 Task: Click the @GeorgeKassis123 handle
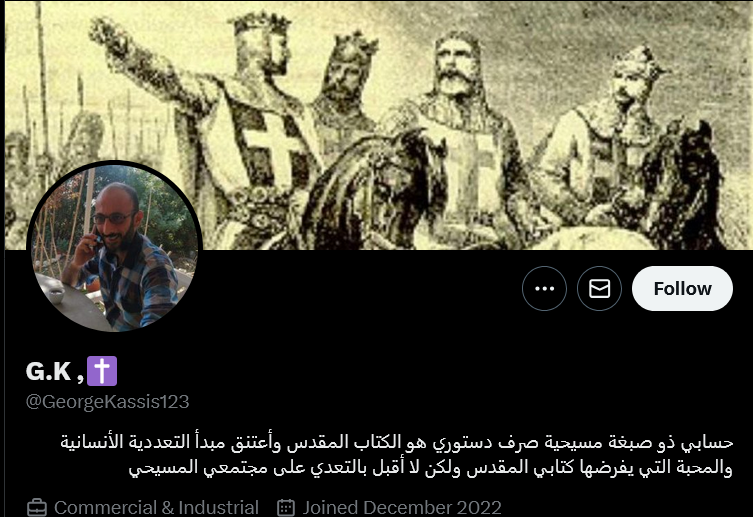click(108, 402)
